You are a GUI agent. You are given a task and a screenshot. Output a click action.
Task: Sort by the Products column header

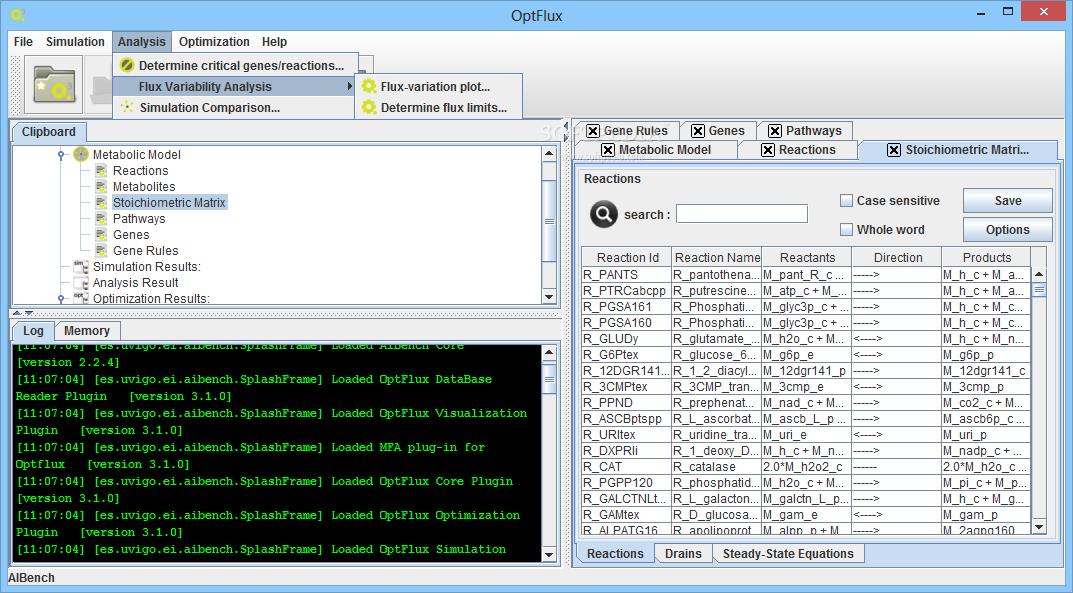pyautogui.click(x=987, y=257)
